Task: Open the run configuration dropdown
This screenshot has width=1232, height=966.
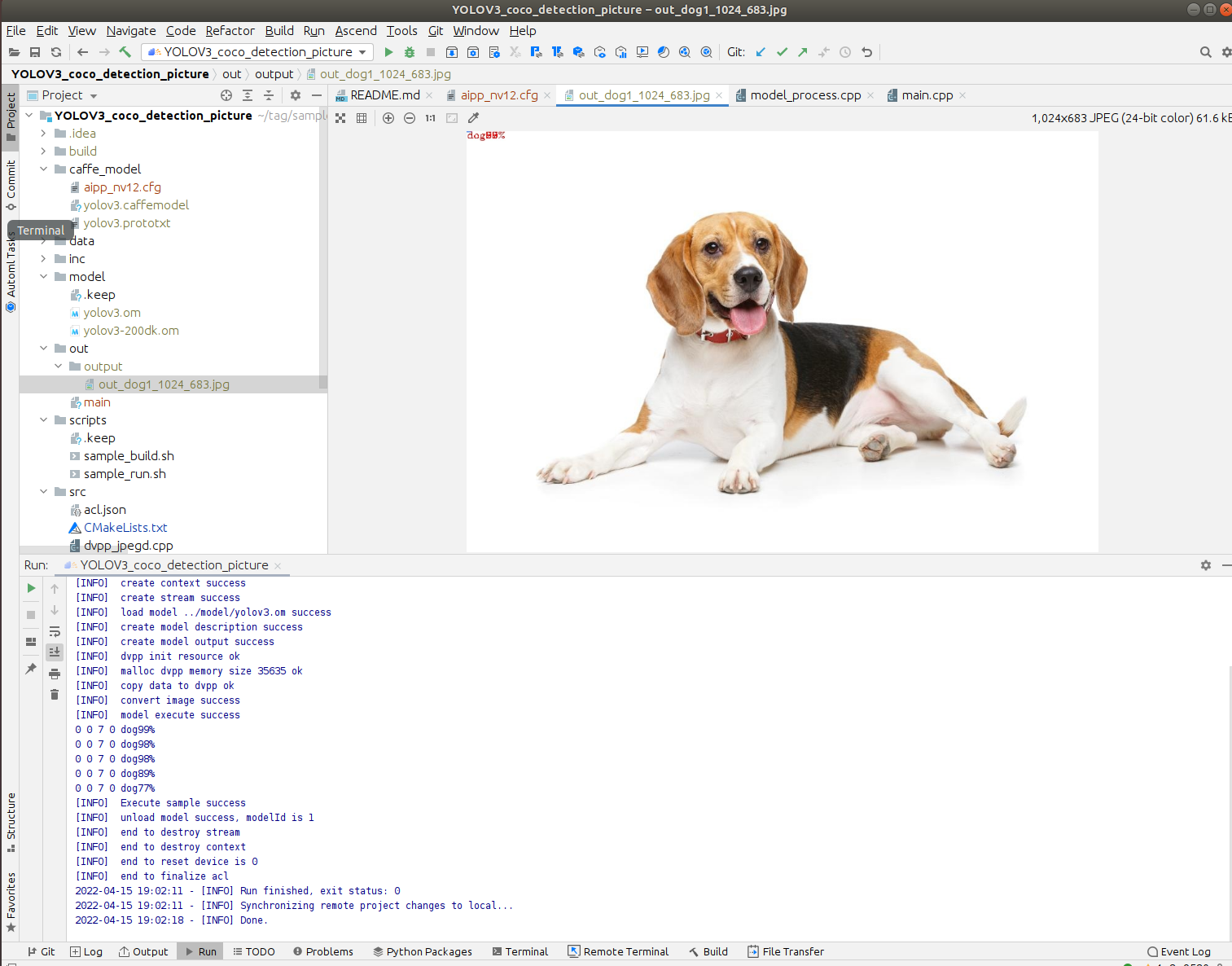Action: coord(257,52)
